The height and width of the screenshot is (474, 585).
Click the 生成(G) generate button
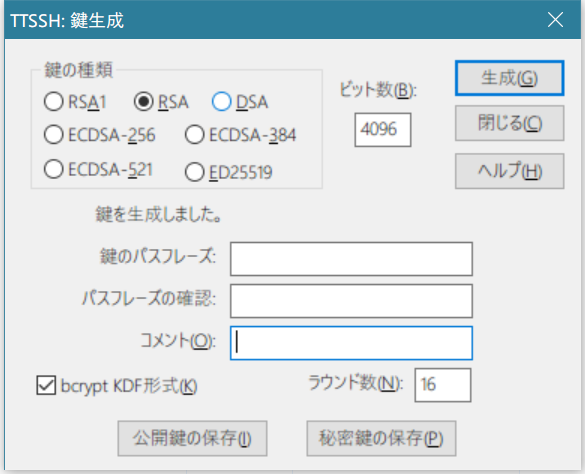[x=509, y=78]
